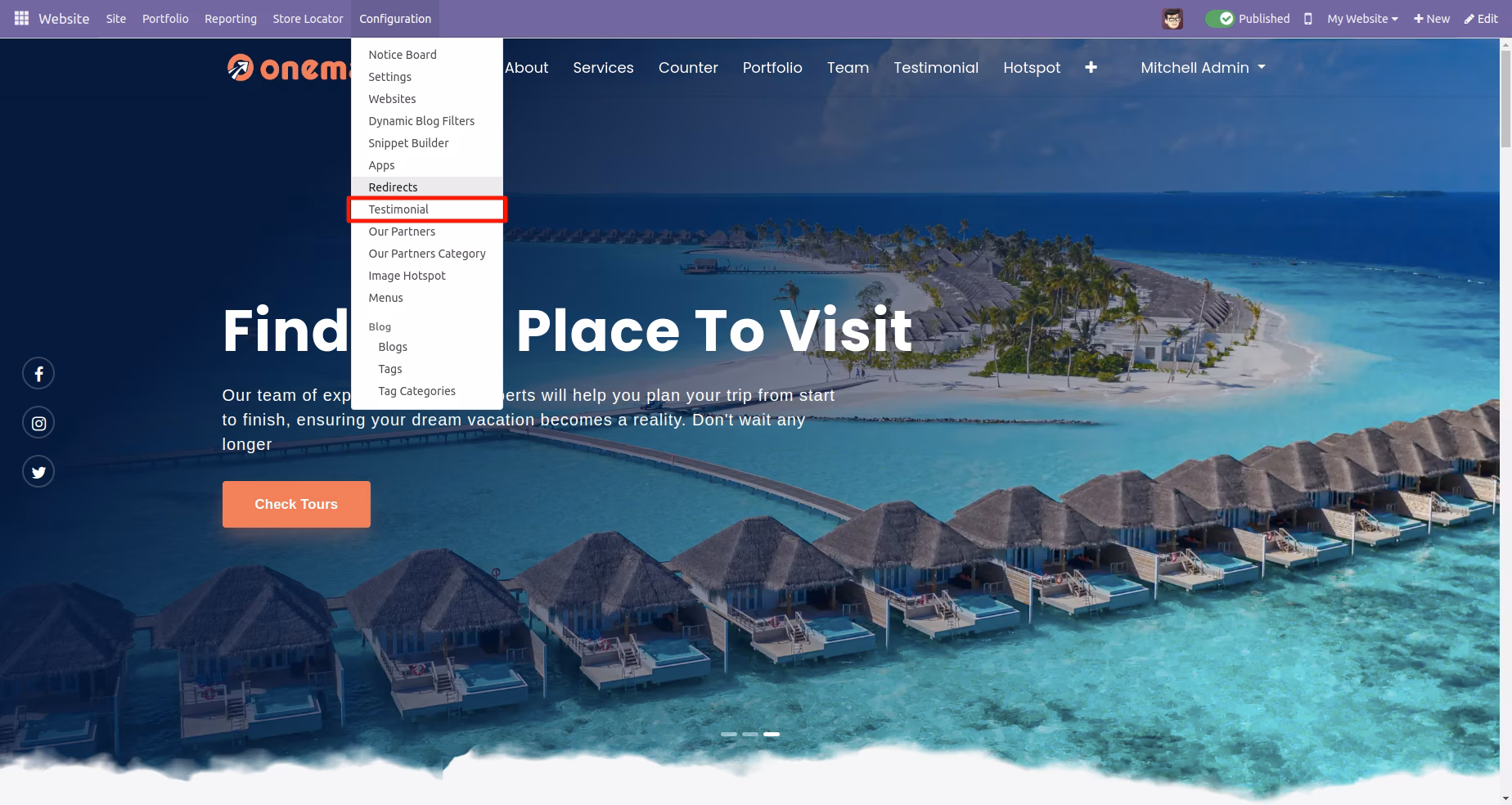The width and height of the screenshot is (1512, 805).
Task: Open the Mitchell Admin user dropdown
Action: pyautogui.click(x=1203, y=68)
